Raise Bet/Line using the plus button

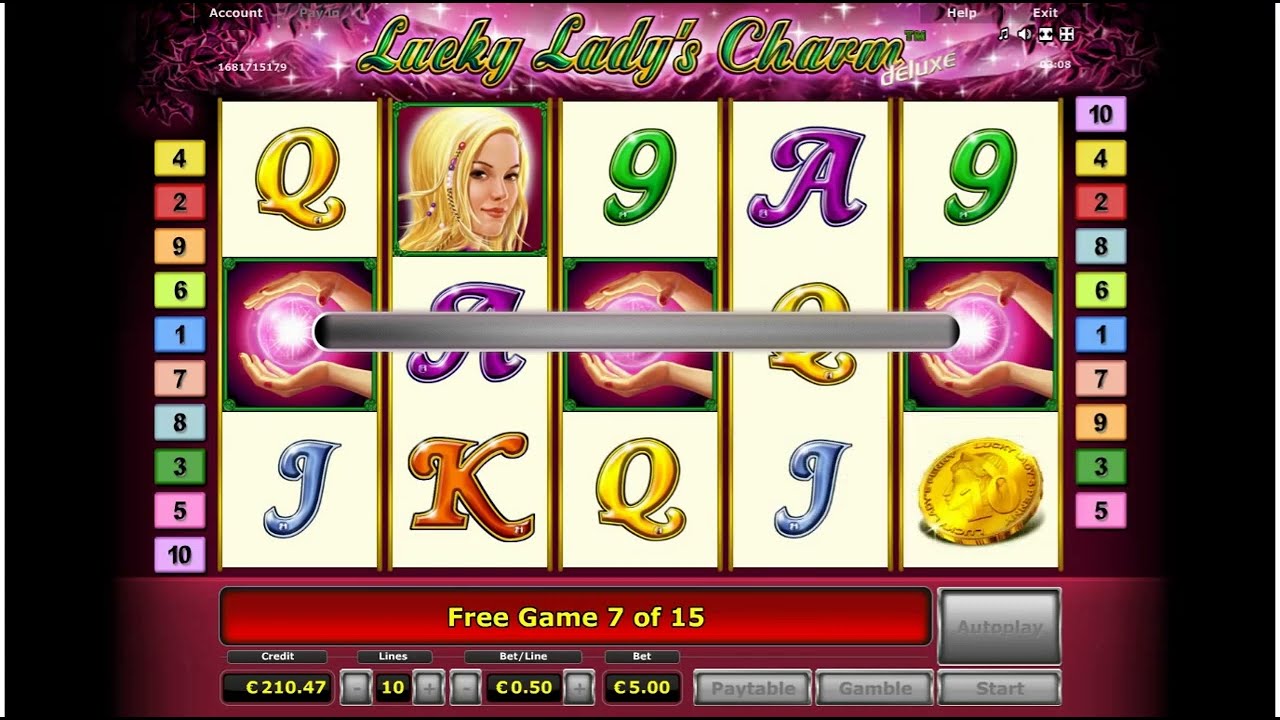pyautogui.click(x=579, y=688)
